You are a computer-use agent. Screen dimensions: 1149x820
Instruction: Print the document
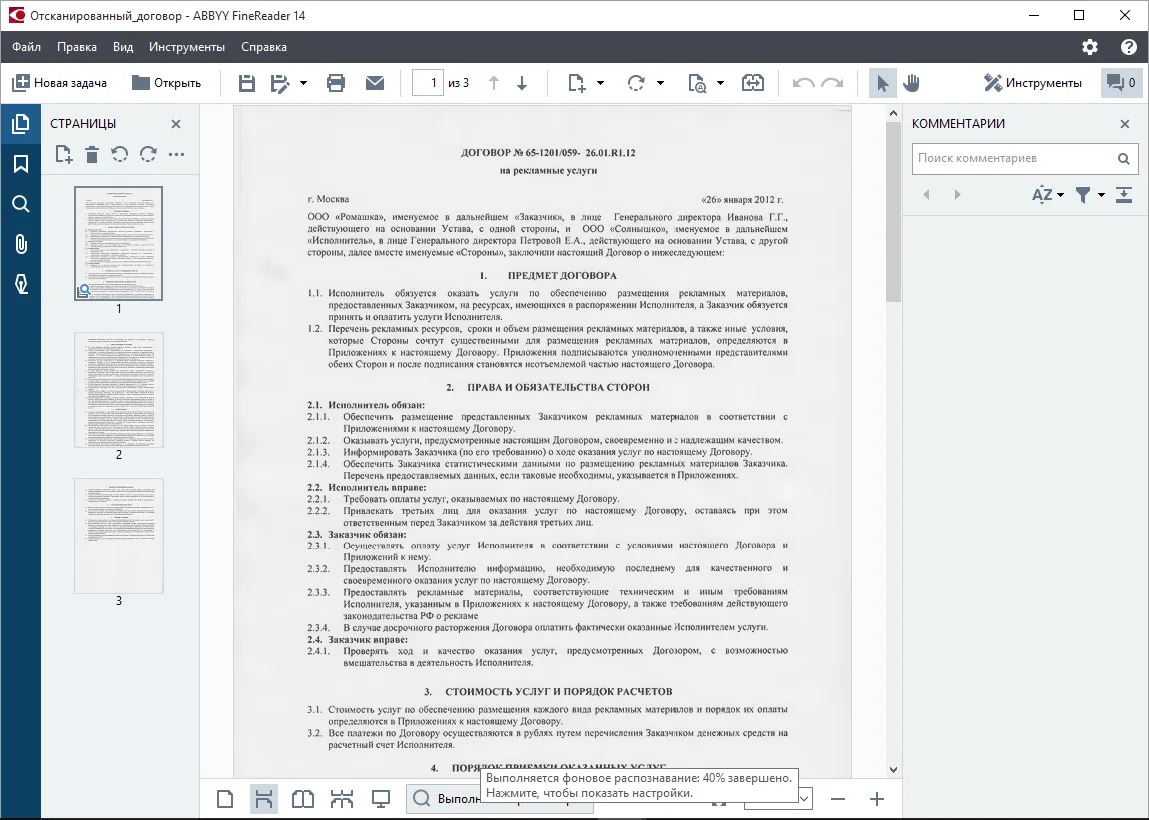(336, 83)
